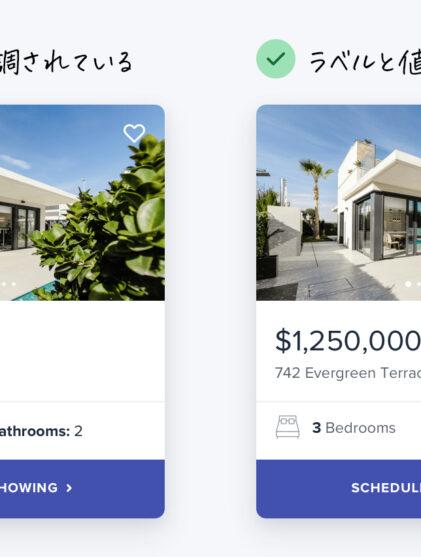Select the carousel dot on right house photo
This screenshot has width=421, height=557.
click(408, 284)
